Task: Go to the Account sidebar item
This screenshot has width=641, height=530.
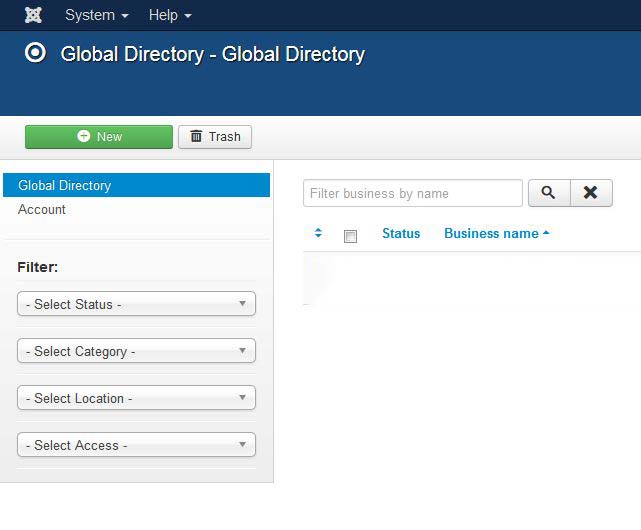Action: (42, 209)
